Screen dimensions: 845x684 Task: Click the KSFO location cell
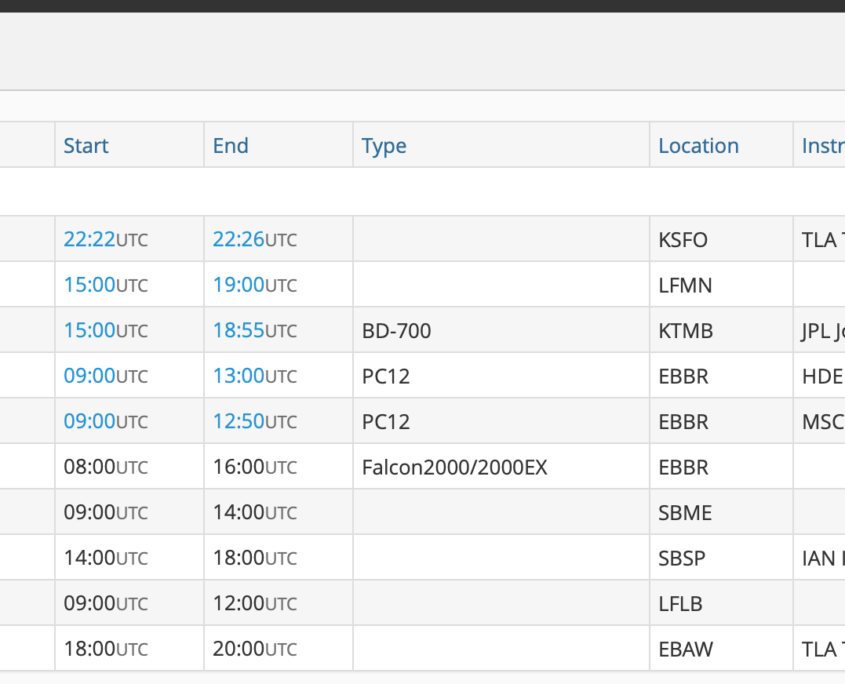[683, 240]
